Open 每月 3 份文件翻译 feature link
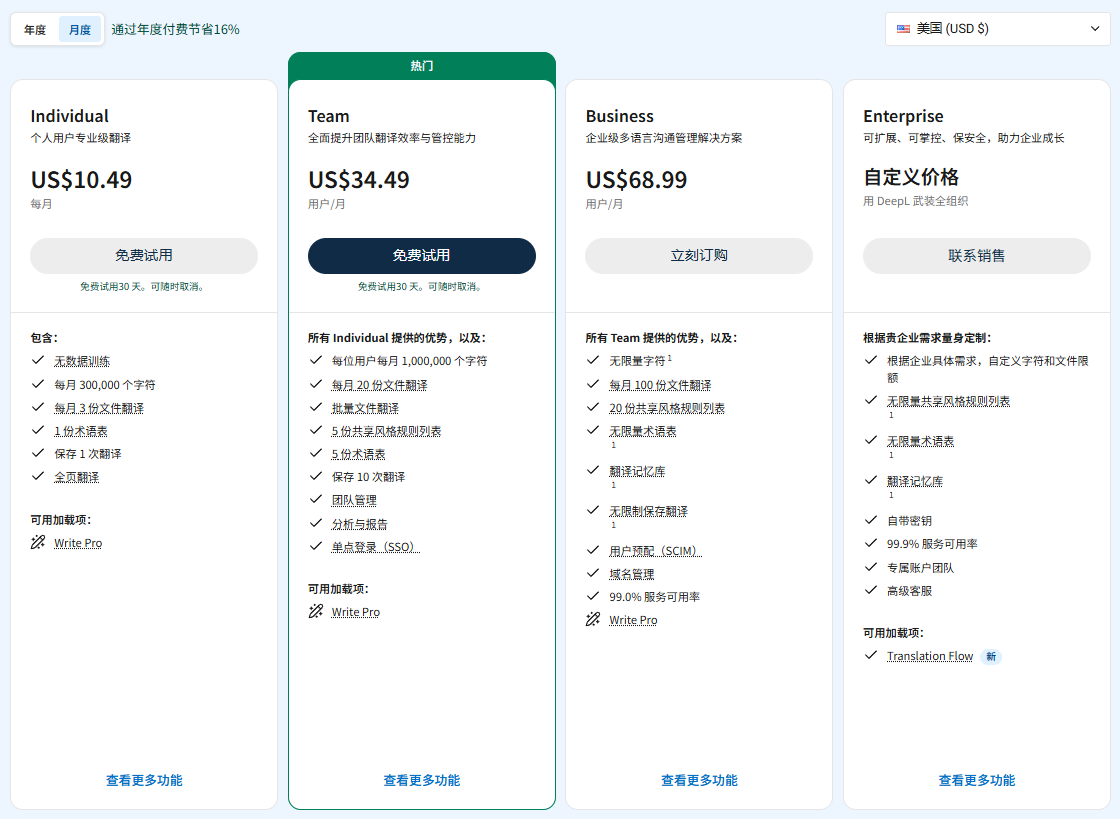Viewport: 1120px width, 819px height. coord(99,408)
